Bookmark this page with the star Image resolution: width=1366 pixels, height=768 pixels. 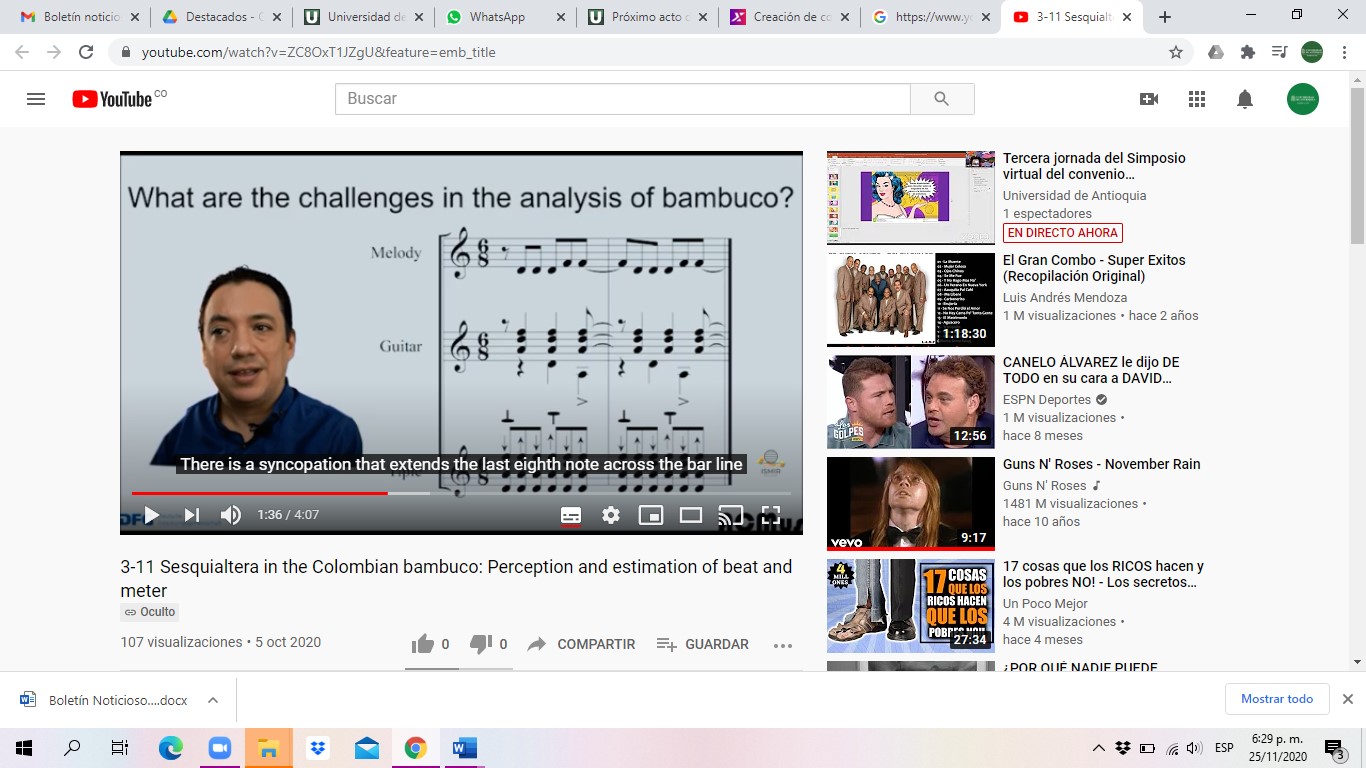point(1176,52)
